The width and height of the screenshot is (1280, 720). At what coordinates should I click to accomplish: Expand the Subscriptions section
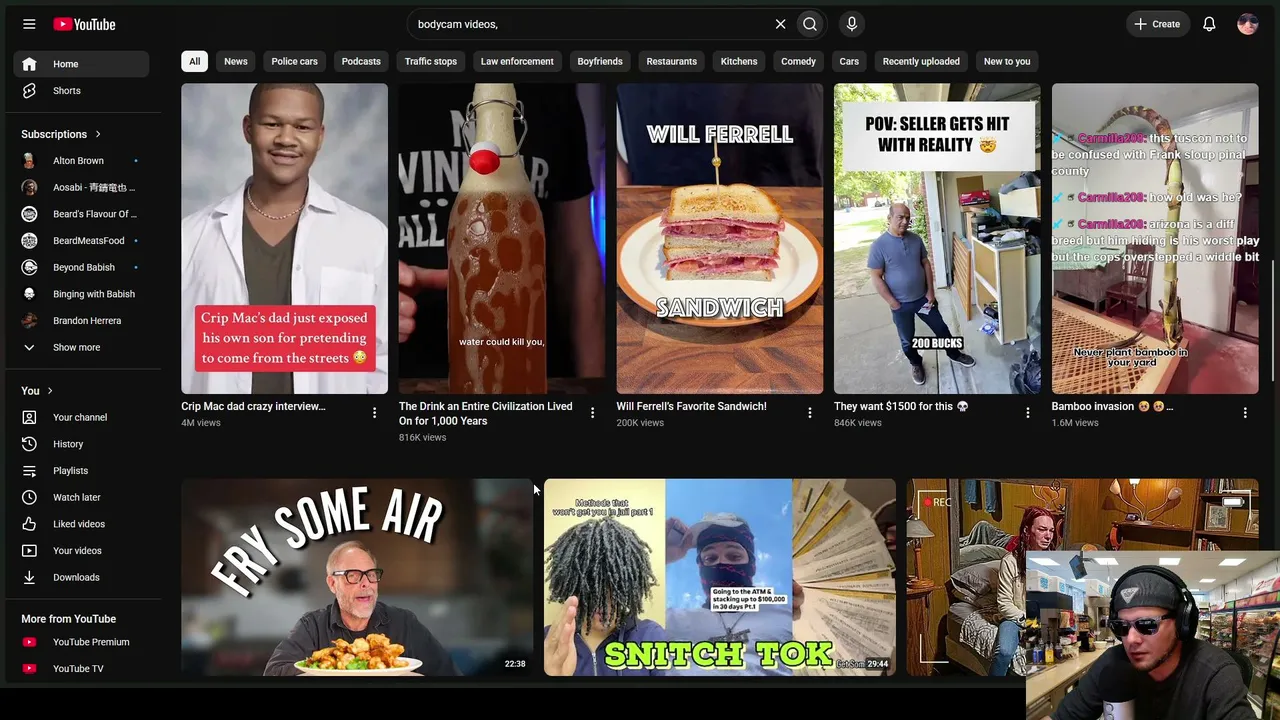[61, 134]
